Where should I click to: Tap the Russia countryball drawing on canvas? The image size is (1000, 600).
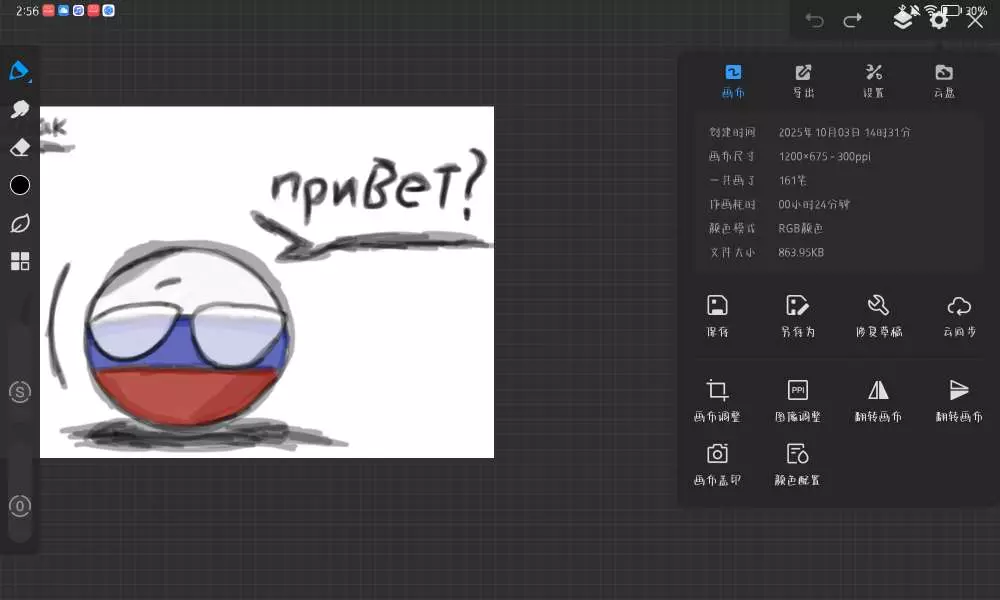point(188,335)
